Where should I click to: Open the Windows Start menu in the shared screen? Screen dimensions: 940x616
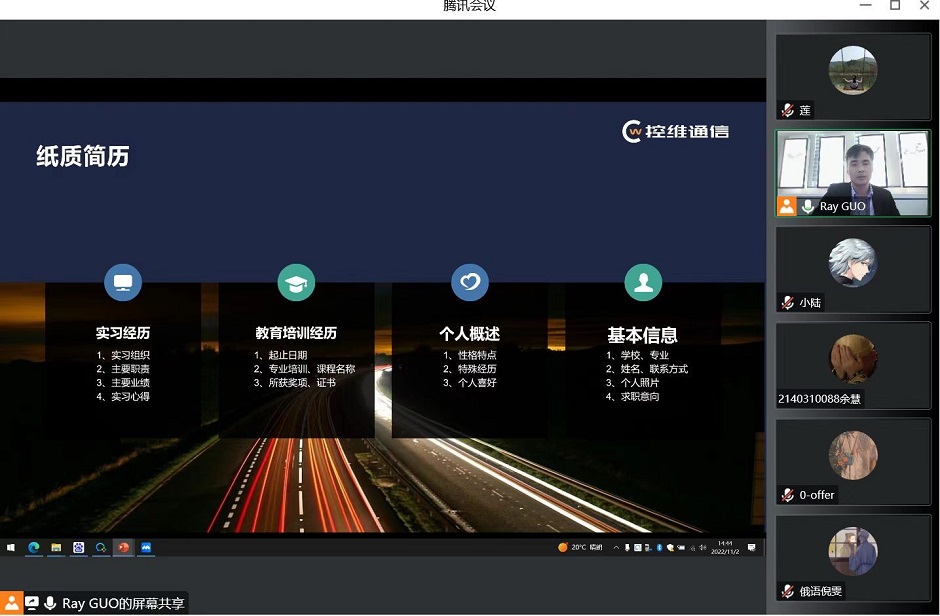coord(12,547)
